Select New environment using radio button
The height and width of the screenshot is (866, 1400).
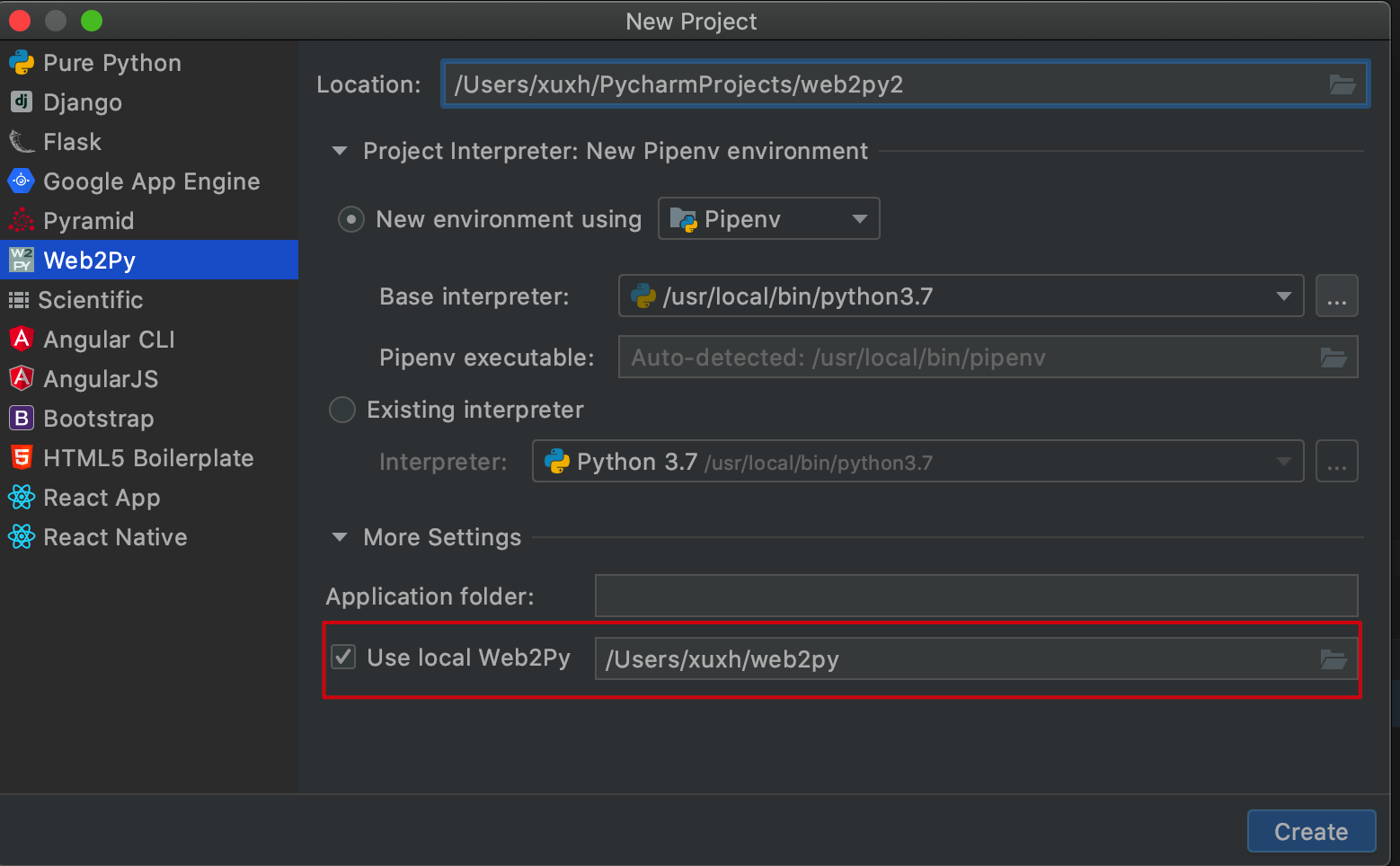(x=350, y=219)
